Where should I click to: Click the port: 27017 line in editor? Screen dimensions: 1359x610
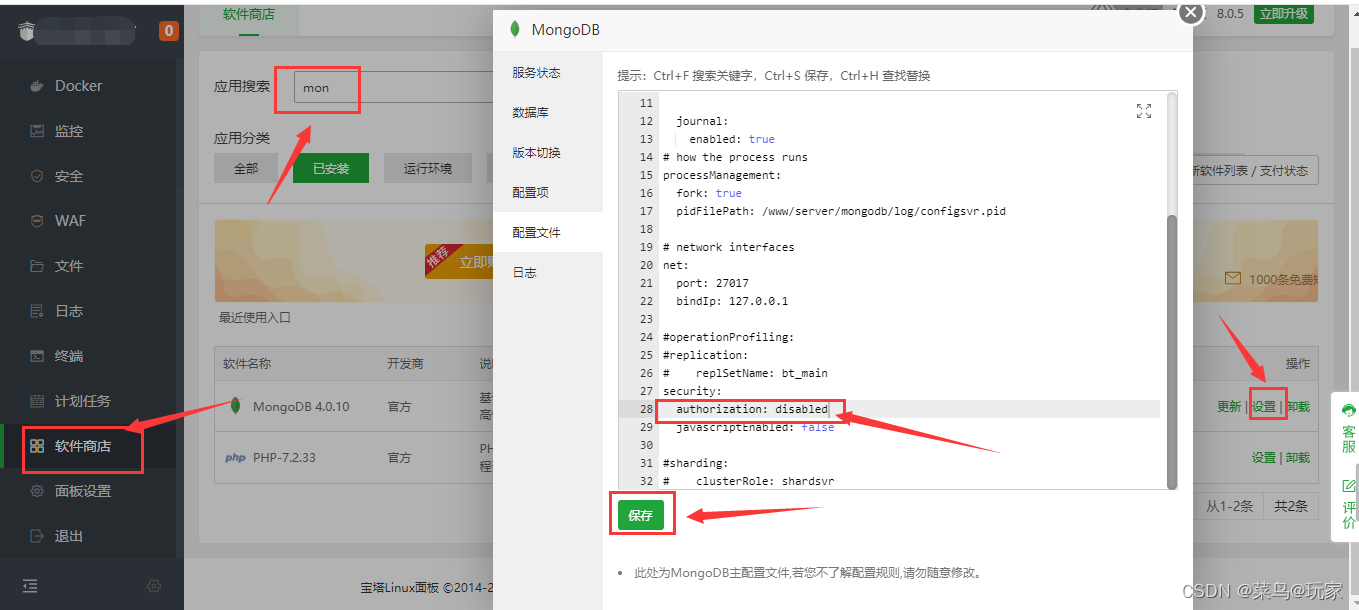click(x=712, y=283)
